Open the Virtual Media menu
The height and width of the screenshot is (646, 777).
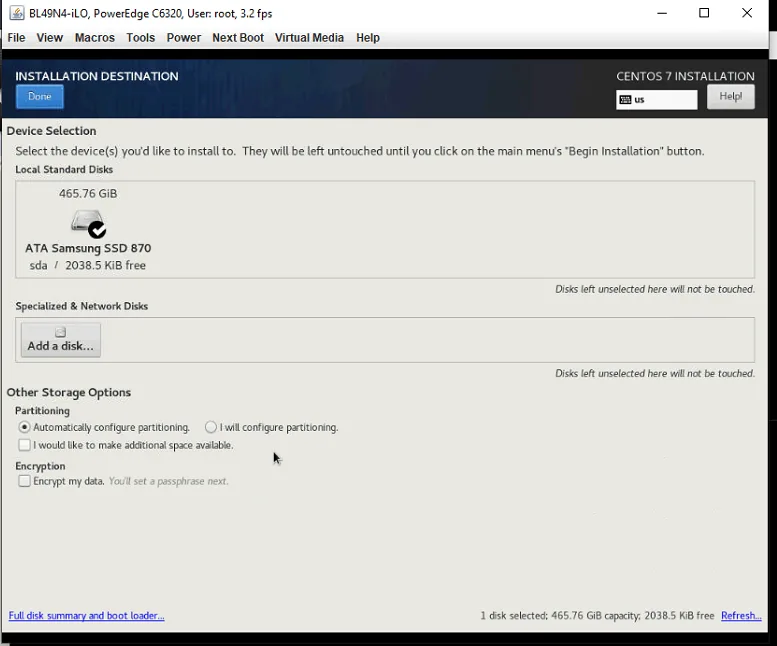point(309,38)
